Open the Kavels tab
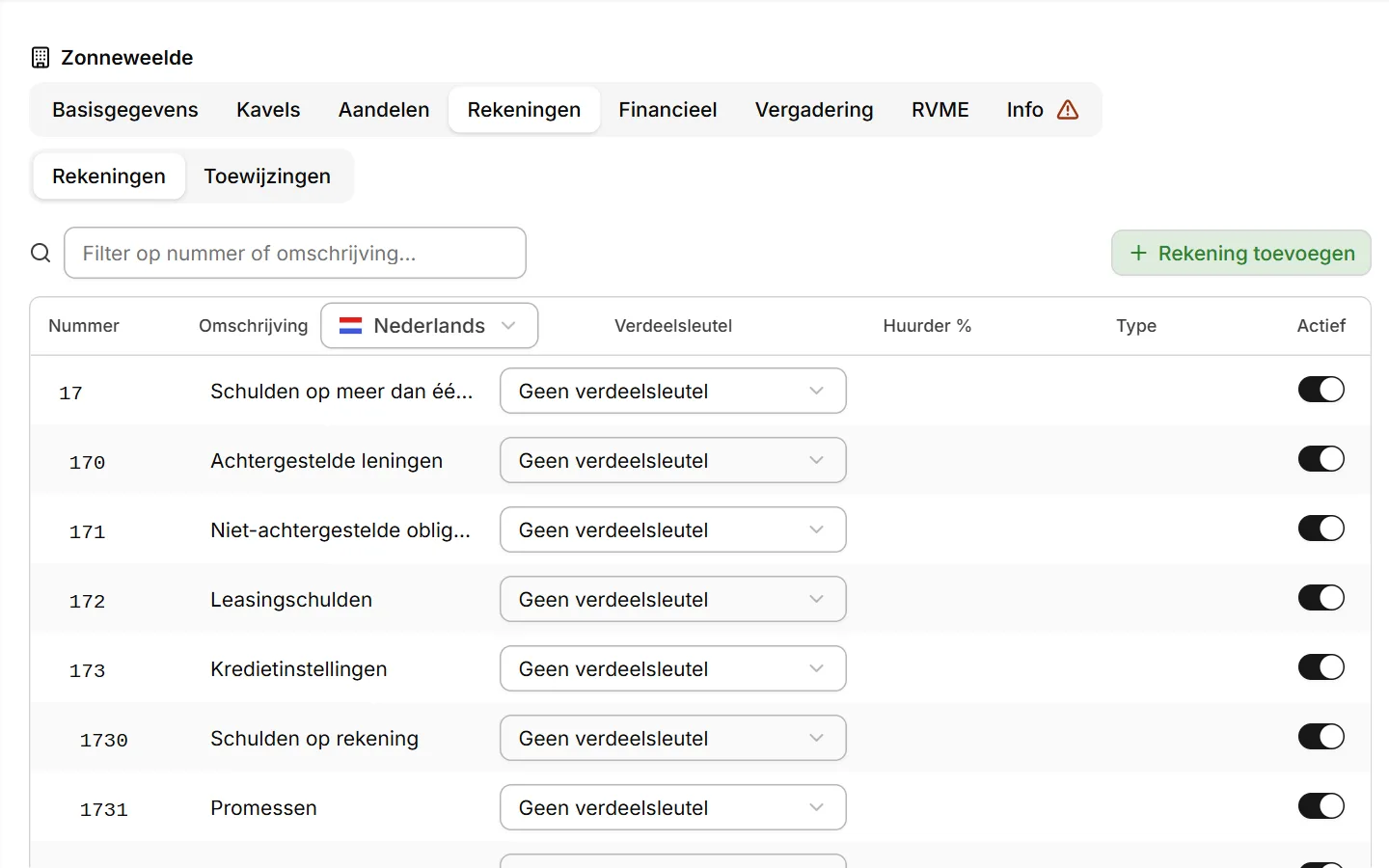This screenshot has width=1389, height=868. 268,110
